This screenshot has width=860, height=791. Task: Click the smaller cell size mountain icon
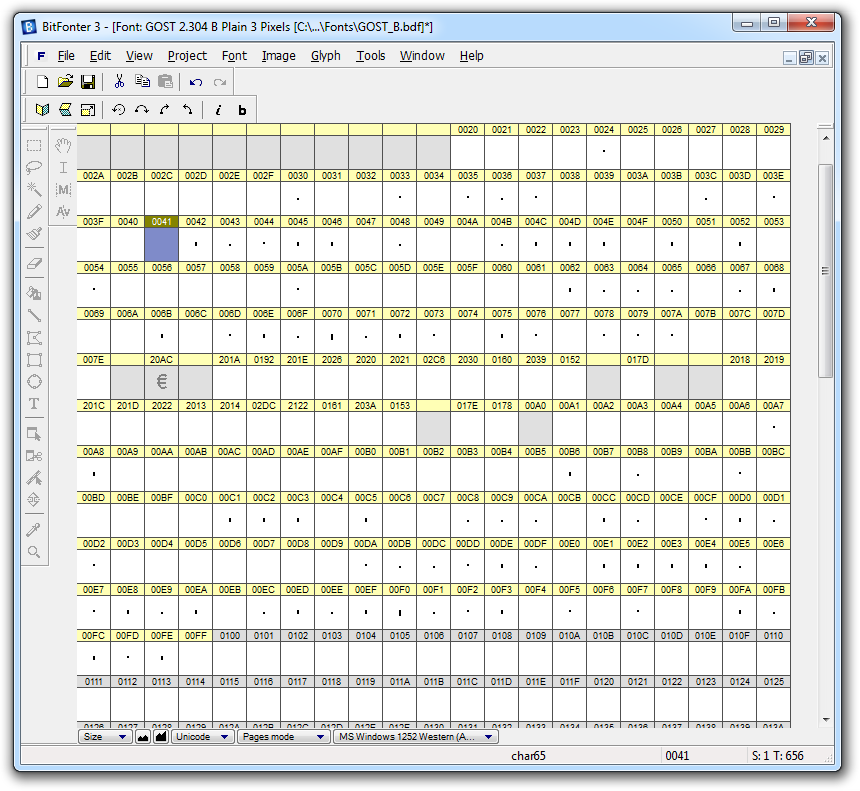(x=143, y=737)
